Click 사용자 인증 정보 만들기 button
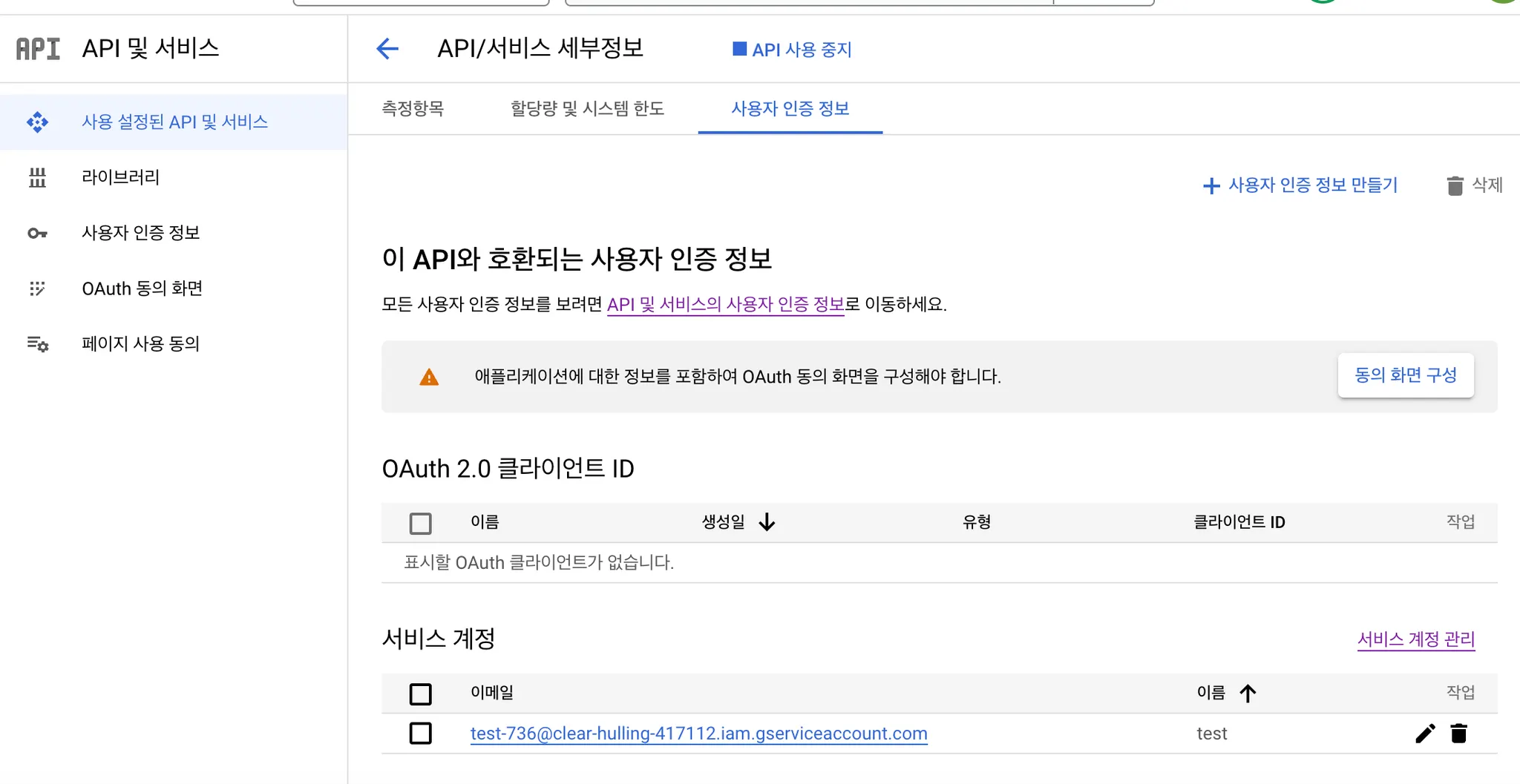Image resolution: width=1520 pixels, height=784 pixels. [x=1300, y=185]
